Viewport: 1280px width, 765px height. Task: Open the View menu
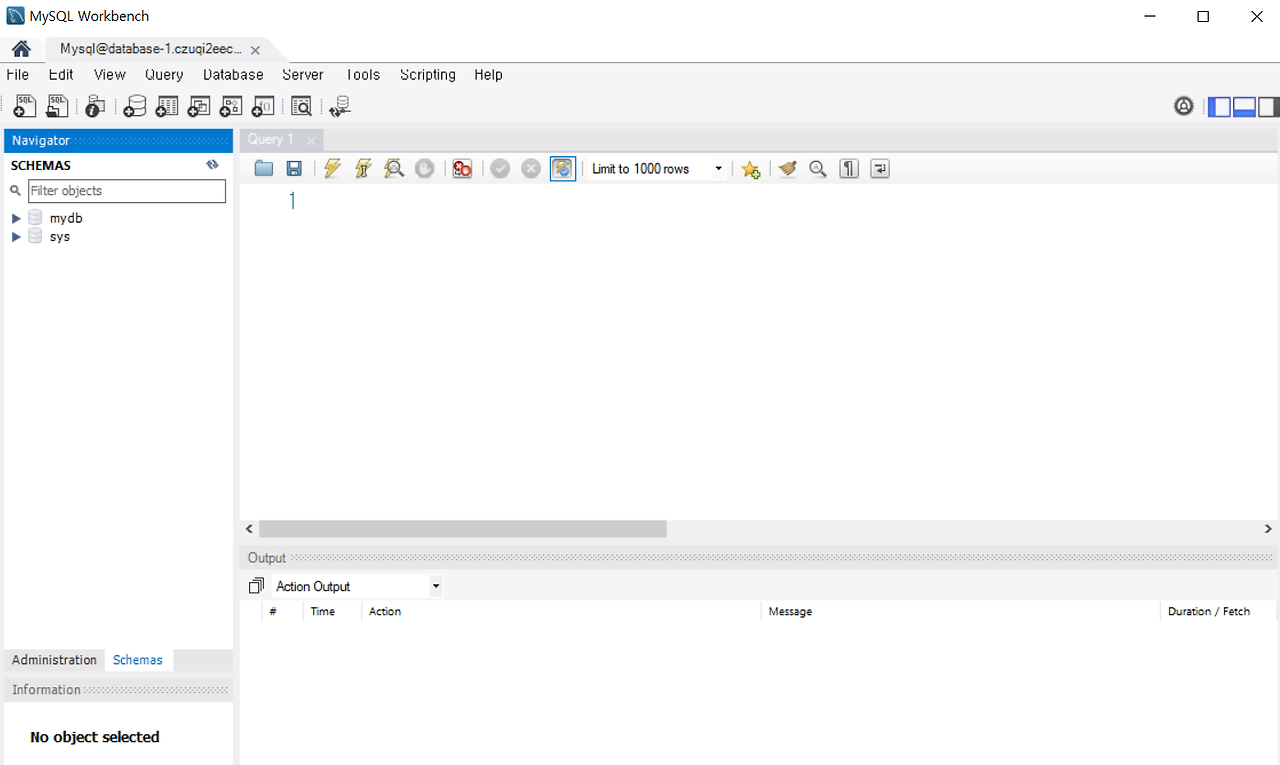[110, 75]
